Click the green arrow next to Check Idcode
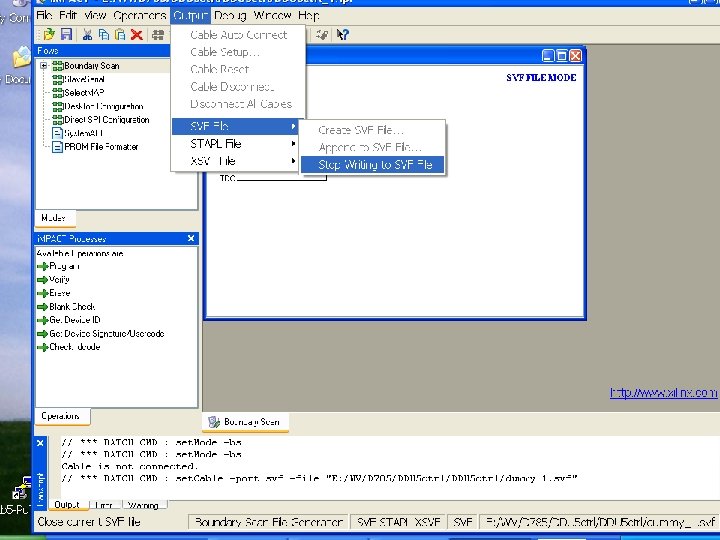The image size is (720, 540). click(43, 347)
